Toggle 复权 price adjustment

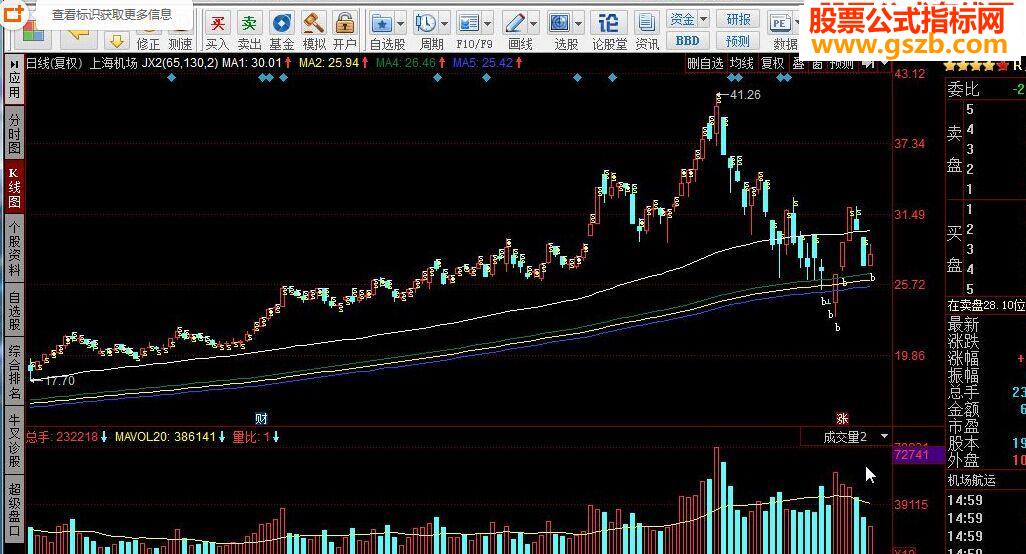(x=772, y=63)
